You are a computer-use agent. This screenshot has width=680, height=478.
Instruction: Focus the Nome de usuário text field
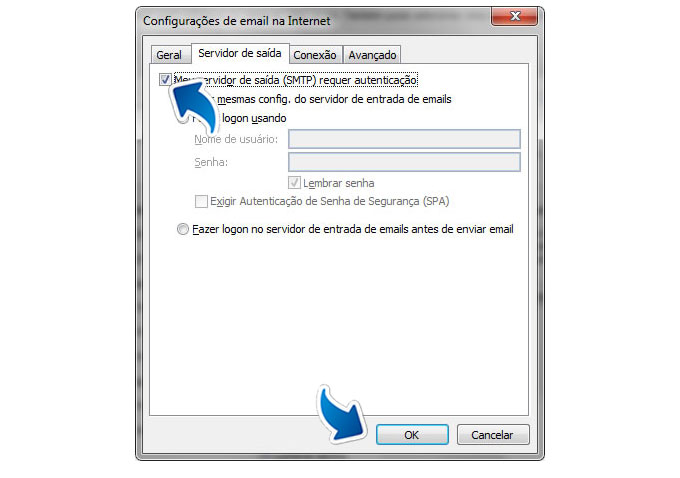pos(404,139)
